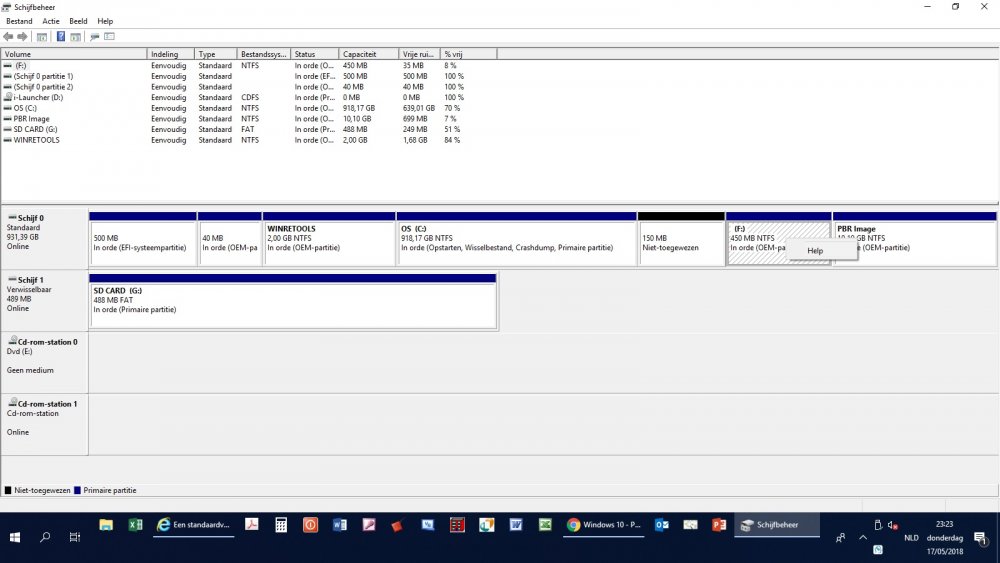Select OS (C:) row in volume list
This screenshot has height=563, width=1000.
(24, 108)
